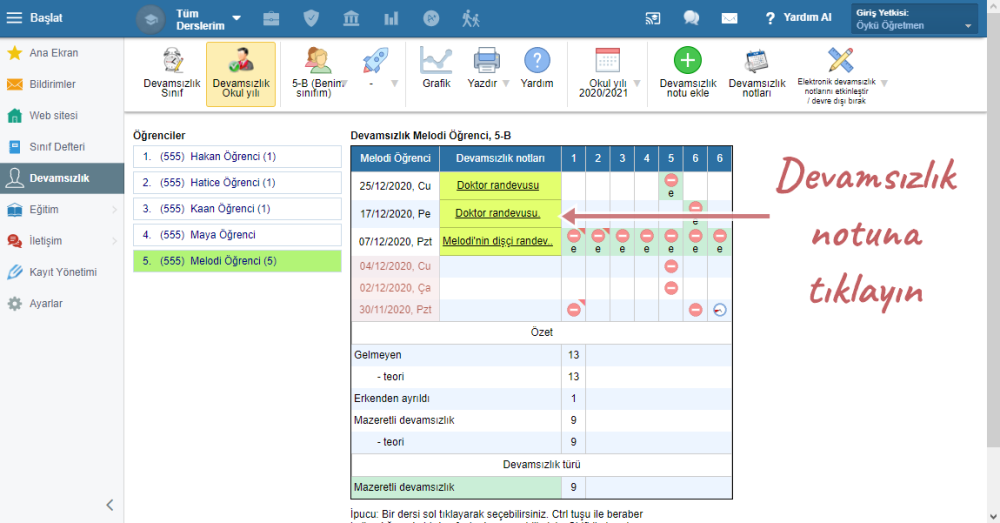The height and width of the screenshot is (523, 1000).
Task: Click the 30/11/2020, Pzt date cell
Action: 395,309
